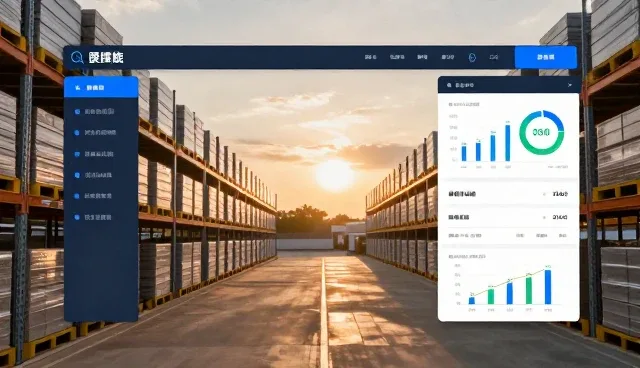Select the highlighted blue sidebar header item
Viewport: 640px width, 368px height.
101,87
